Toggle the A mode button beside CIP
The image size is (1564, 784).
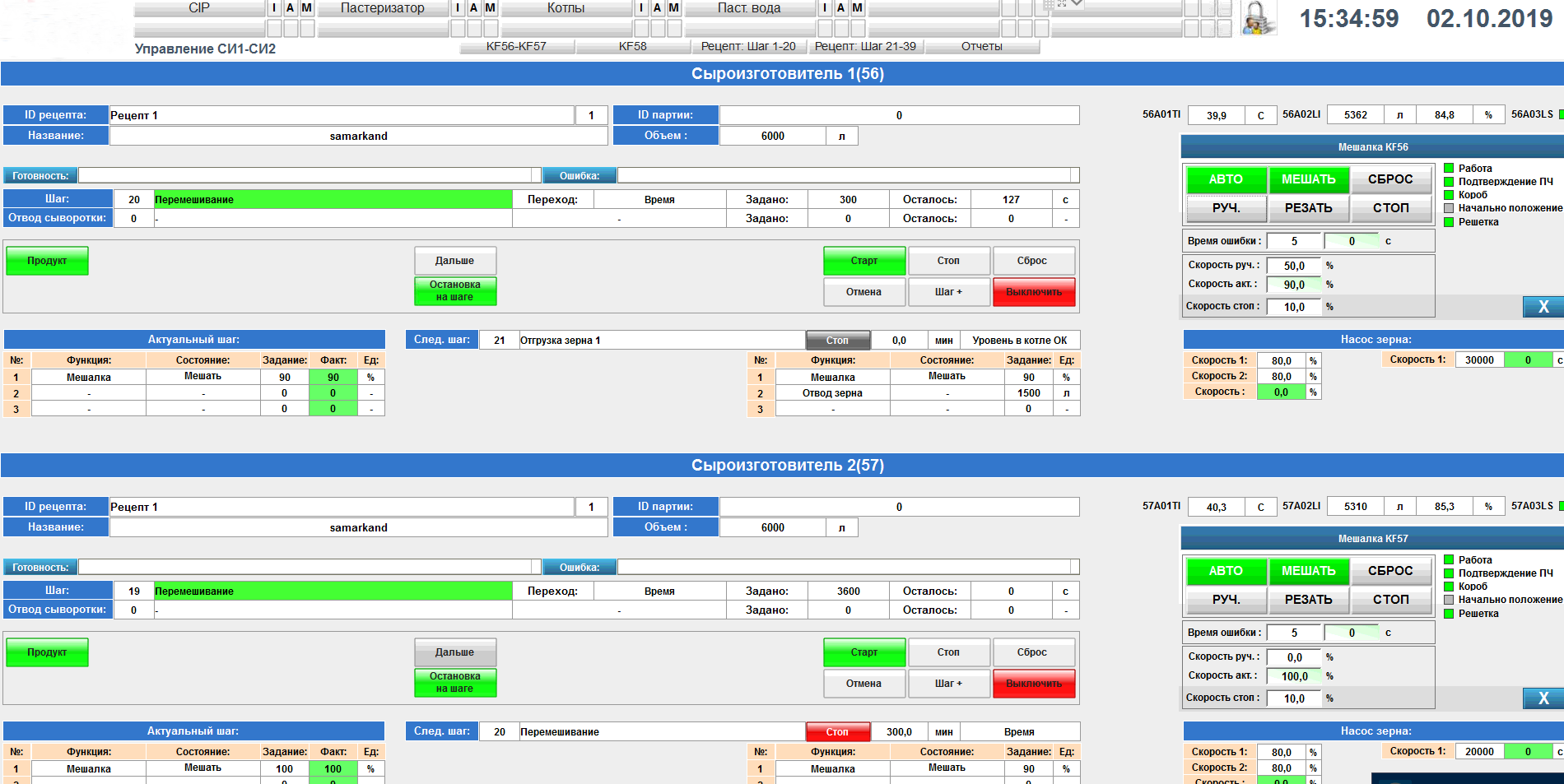point(290,8)
